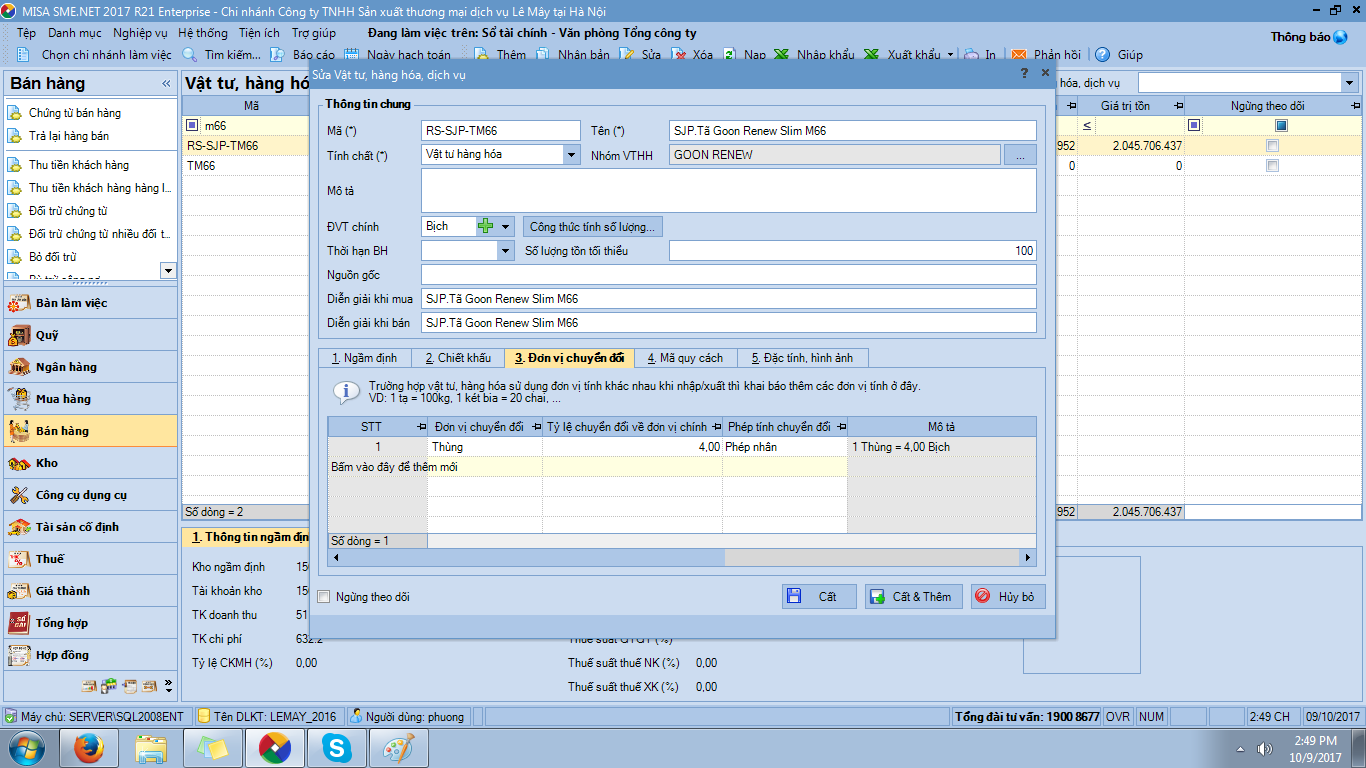Click green plus to add ĐVT chính
The image size is (1366, 768).
click(486, 226)
